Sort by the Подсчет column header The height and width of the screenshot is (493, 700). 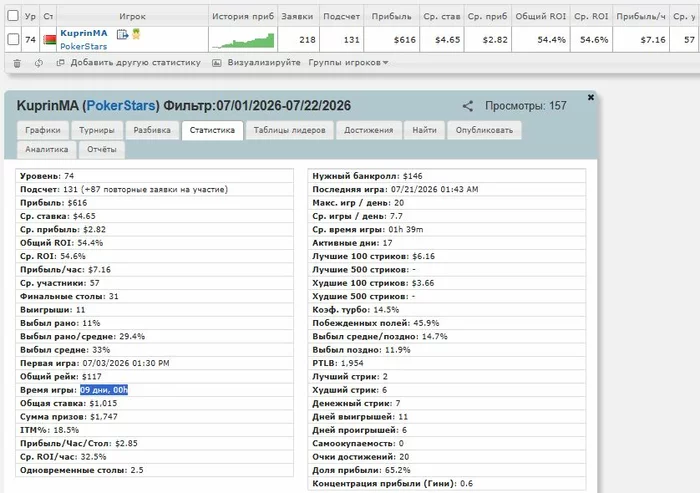342,16
